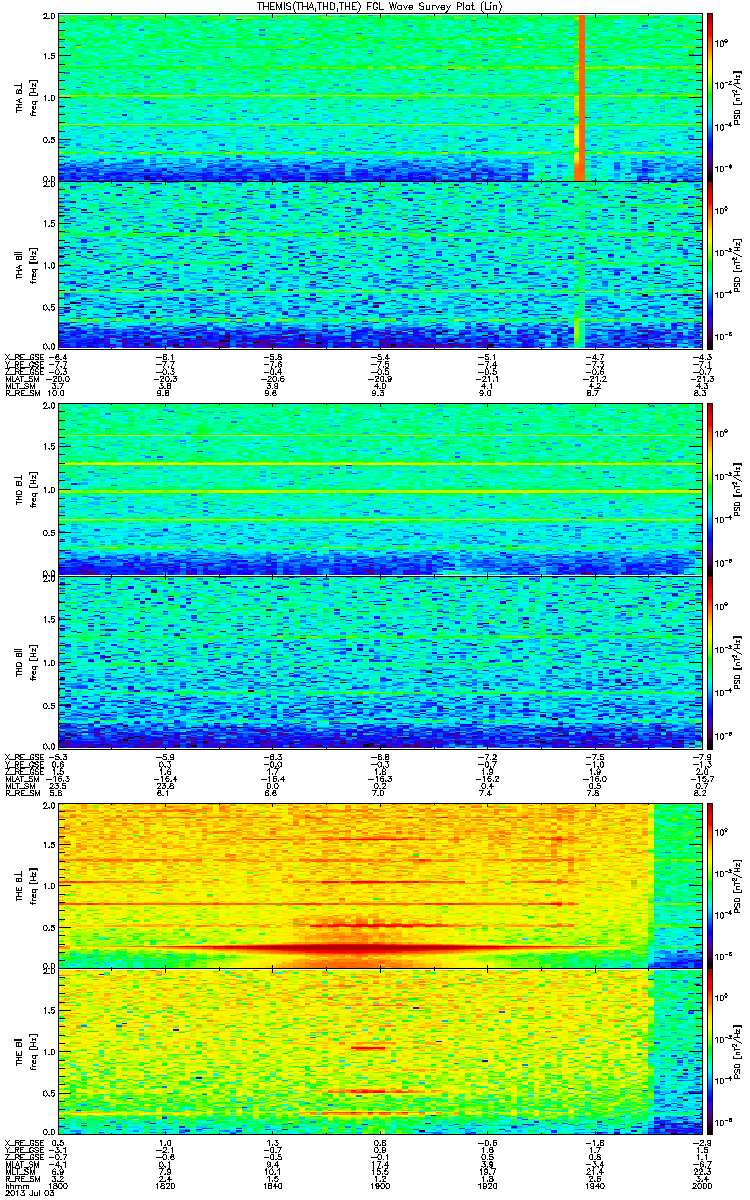Click the 'PSD [nT²/Hz]' label beside THA BL
750x1200 pixels.
tap(738, 97)
